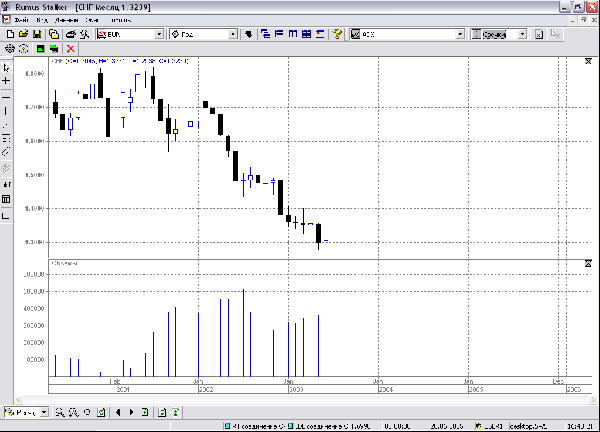
Task: Create a new chart document
Action: tap(10, 34)
